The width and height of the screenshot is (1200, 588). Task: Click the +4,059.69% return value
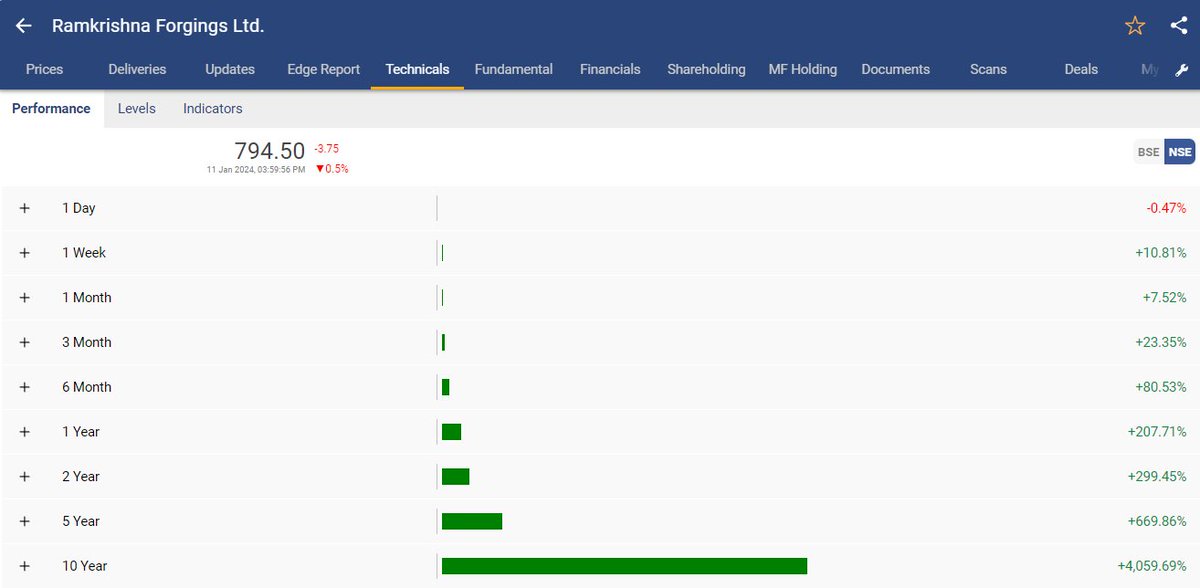tap(1152, 566)
